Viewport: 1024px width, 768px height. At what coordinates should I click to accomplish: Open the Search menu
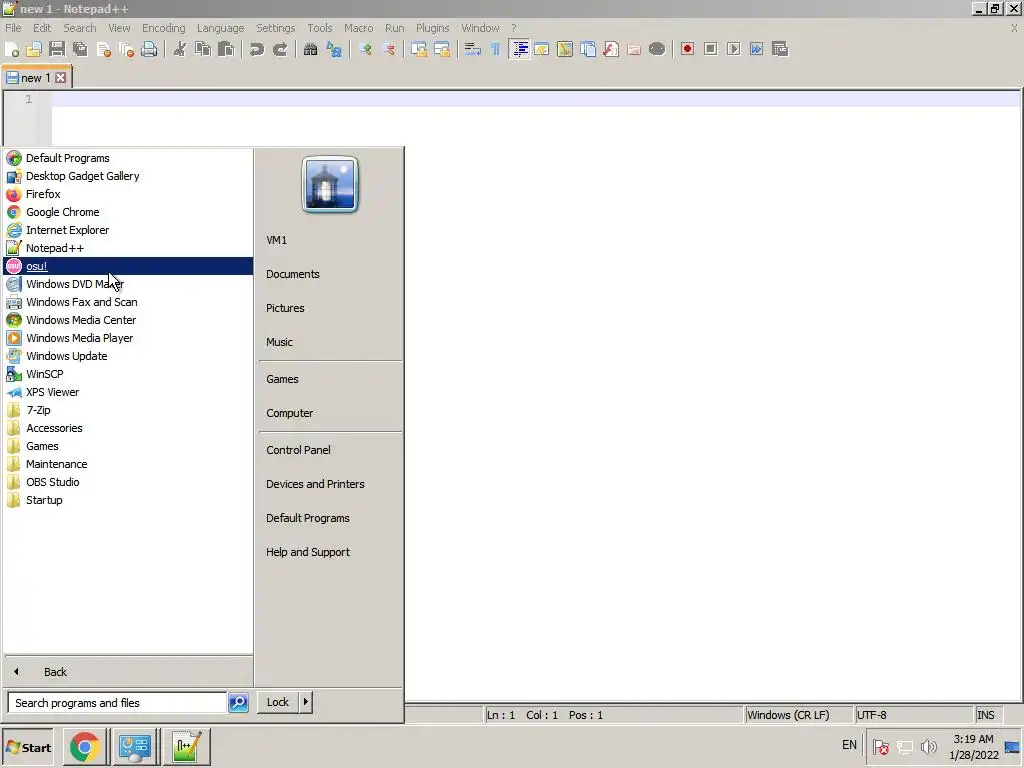tap(80, 28)
